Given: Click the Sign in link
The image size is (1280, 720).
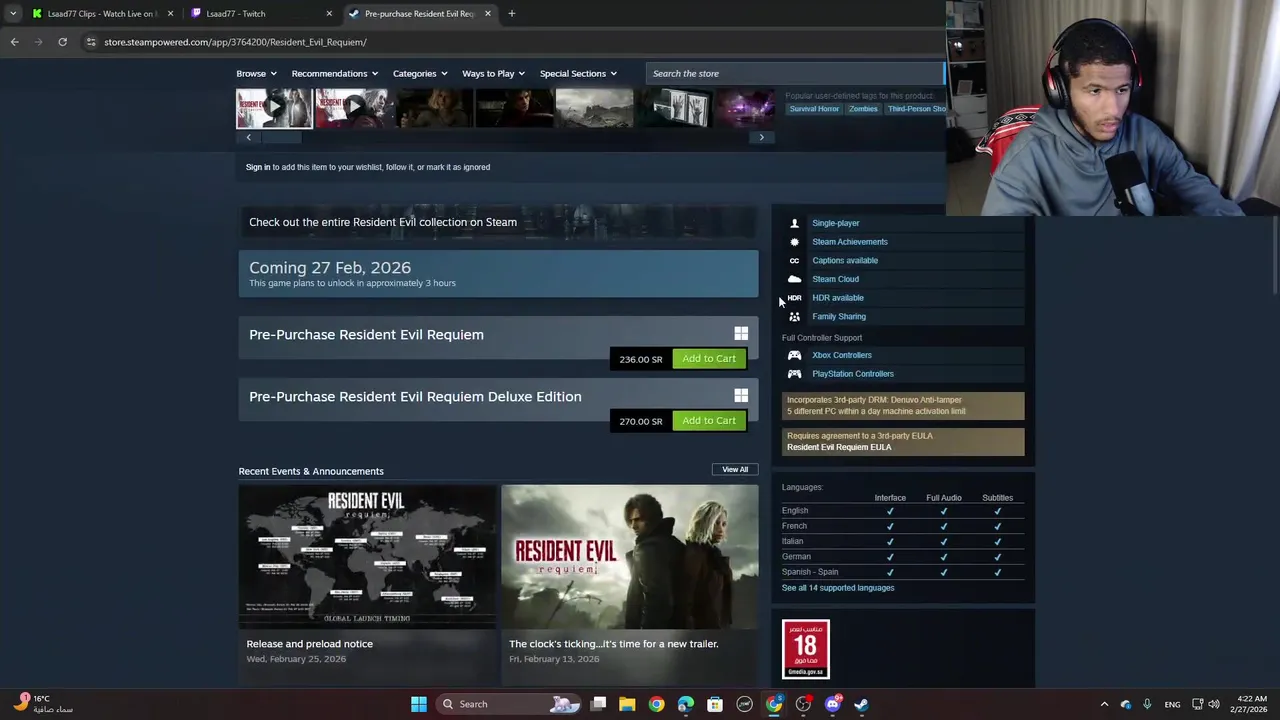Looking at the screenshot, I should tap(258, 167).
